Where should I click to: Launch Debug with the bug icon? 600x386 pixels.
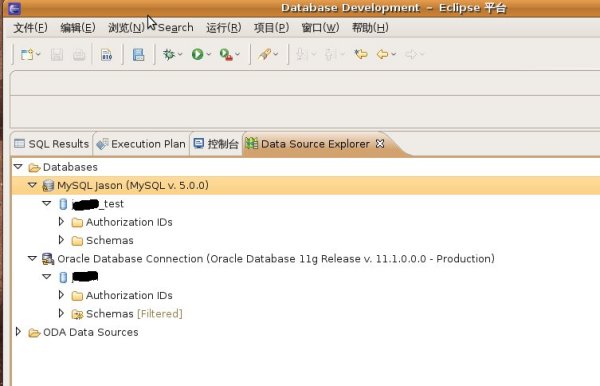(x=169, y=54)
